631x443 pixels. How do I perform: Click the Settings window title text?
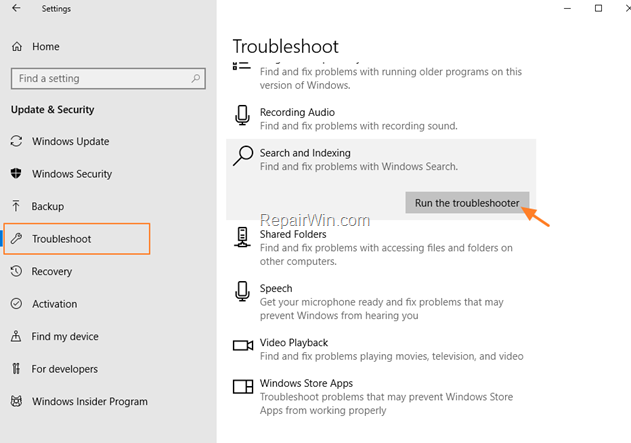[x=56, y=8]
